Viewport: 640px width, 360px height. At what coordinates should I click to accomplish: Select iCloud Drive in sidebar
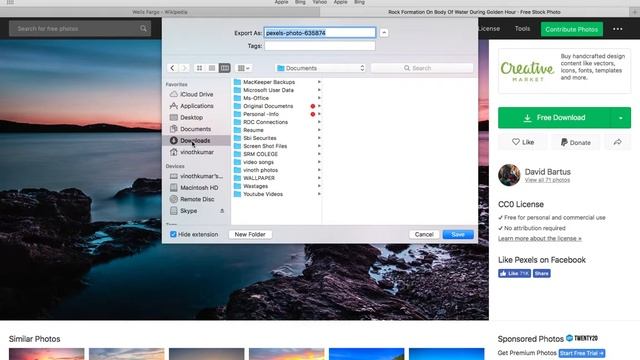coord(197,94)
